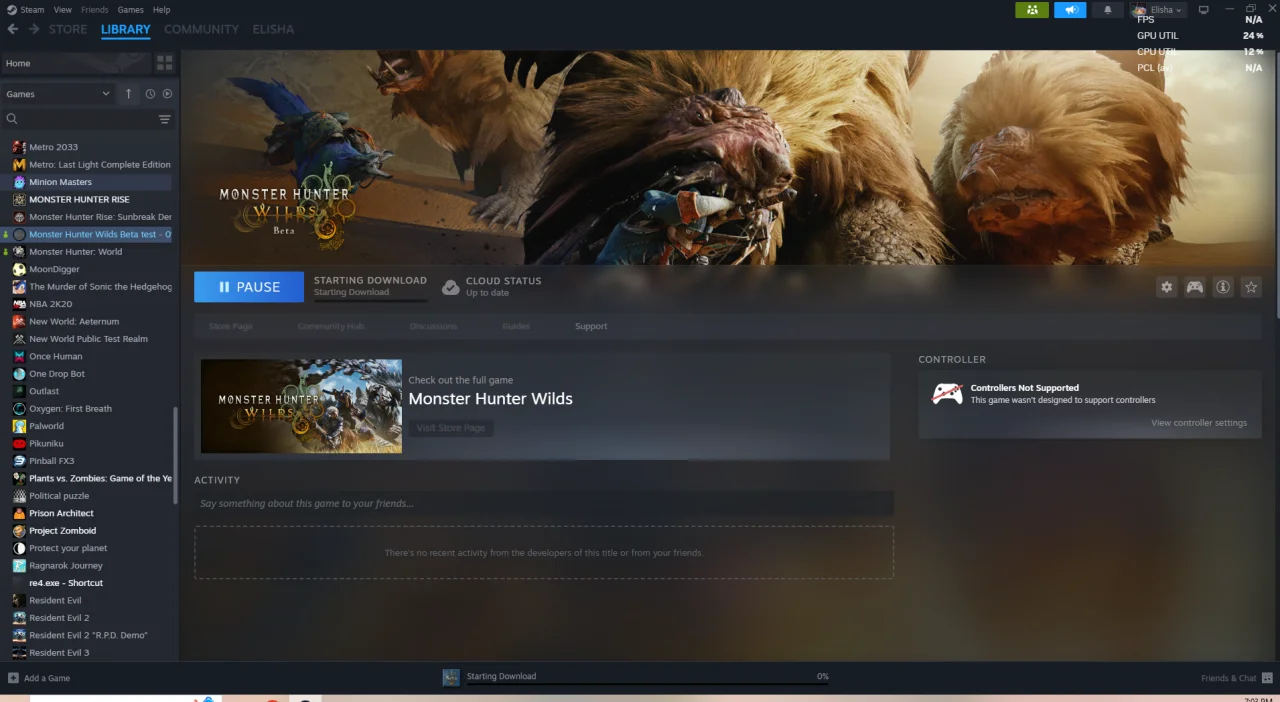Click Oxygen: First Breath game icon
This screenshot has width=1280, height=702.
click(19, 409)
